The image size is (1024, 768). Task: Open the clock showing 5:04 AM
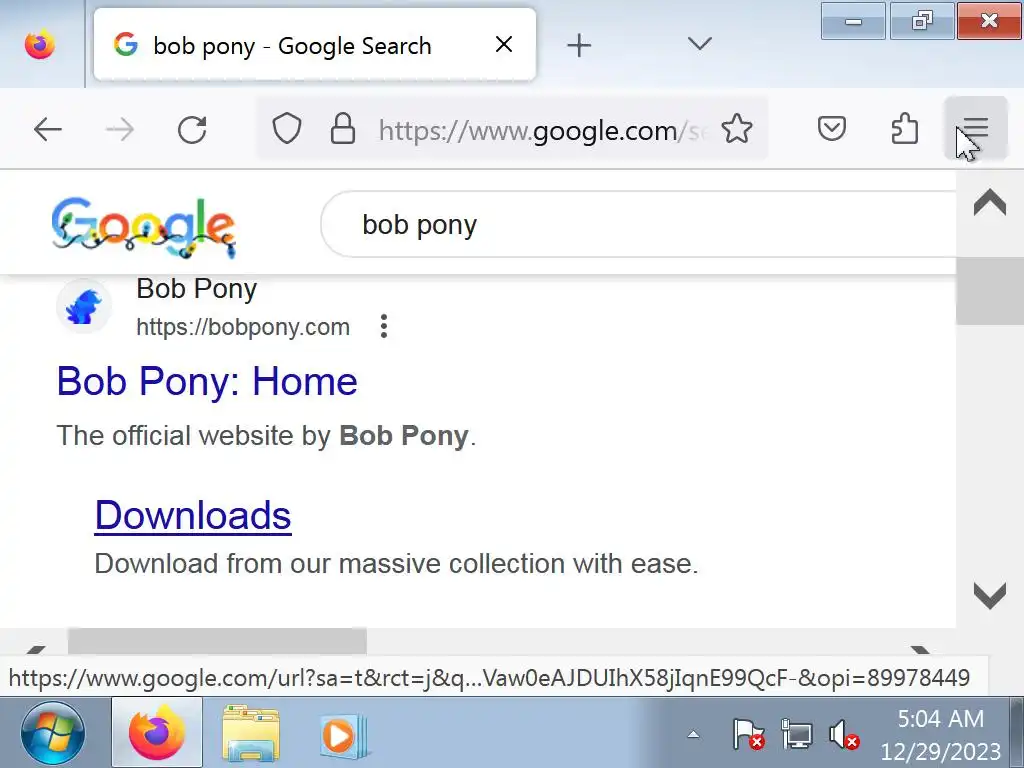coord(940,735)
